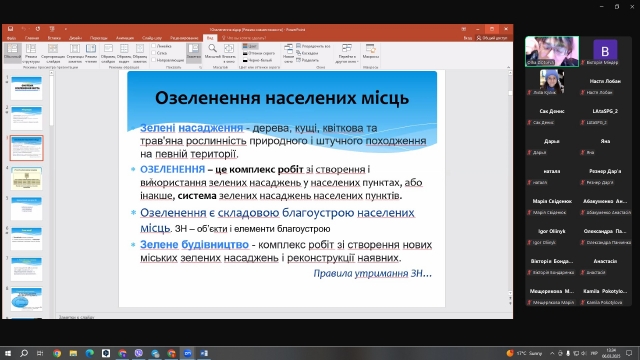Open the Show group dialog launcher

[200, 67]
